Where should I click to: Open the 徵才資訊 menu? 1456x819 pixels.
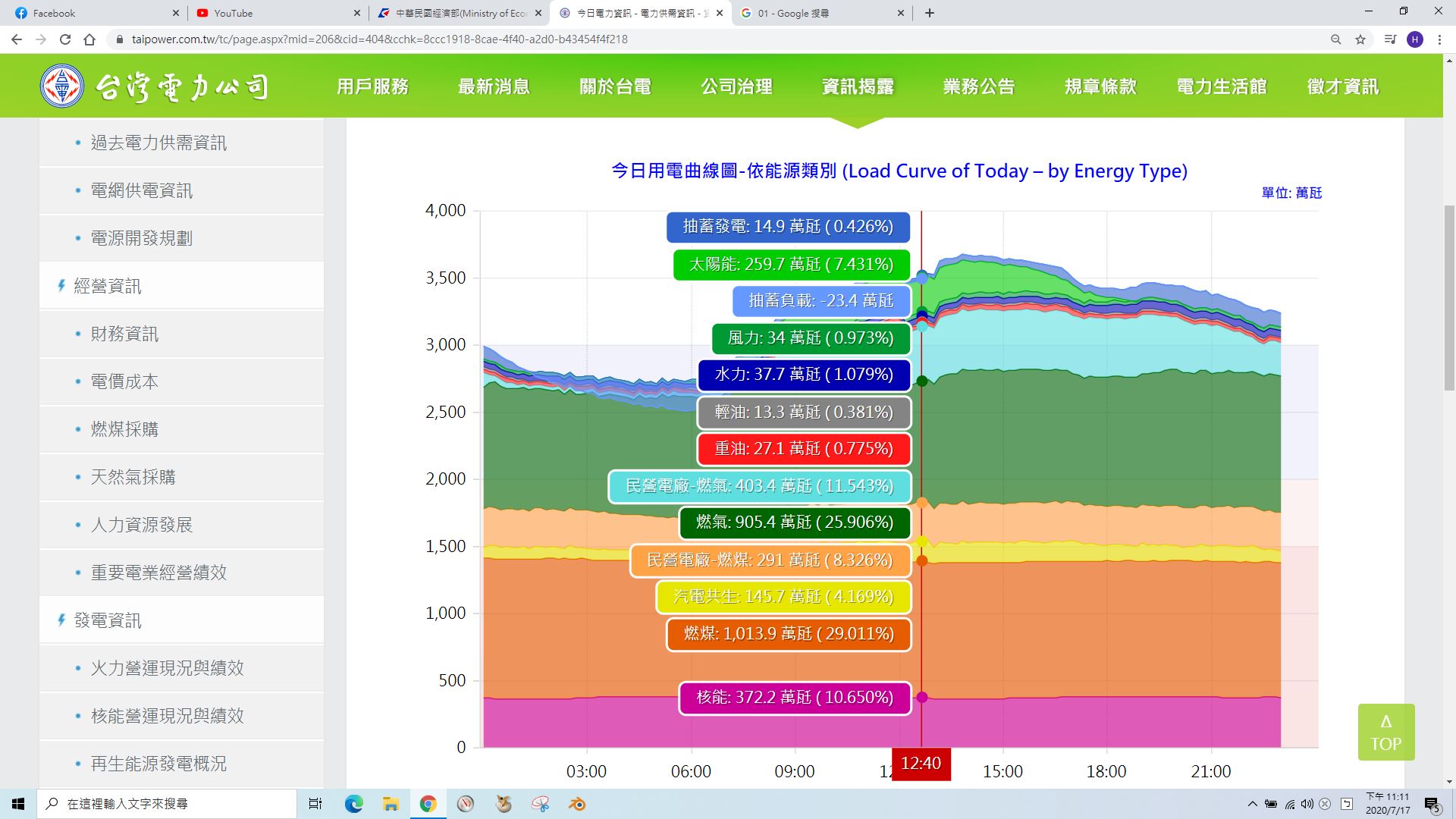tap(1343, 86)
